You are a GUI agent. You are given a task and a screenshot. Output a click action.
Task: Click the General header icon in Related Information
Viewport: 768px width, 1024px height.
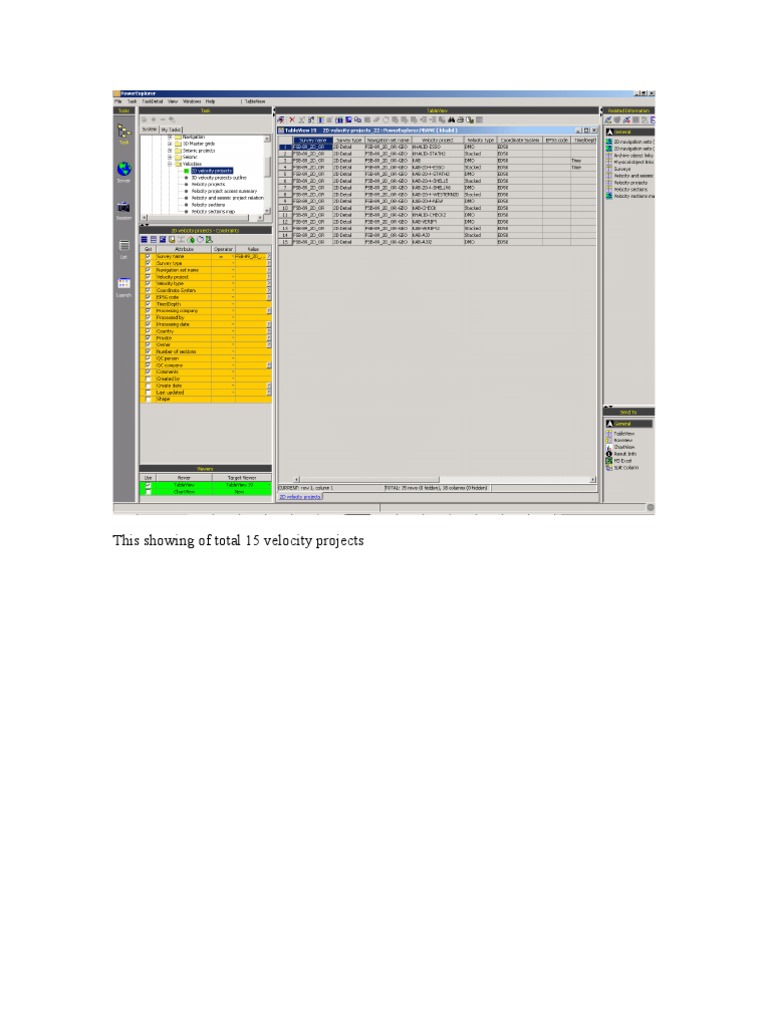pos(610,132)
